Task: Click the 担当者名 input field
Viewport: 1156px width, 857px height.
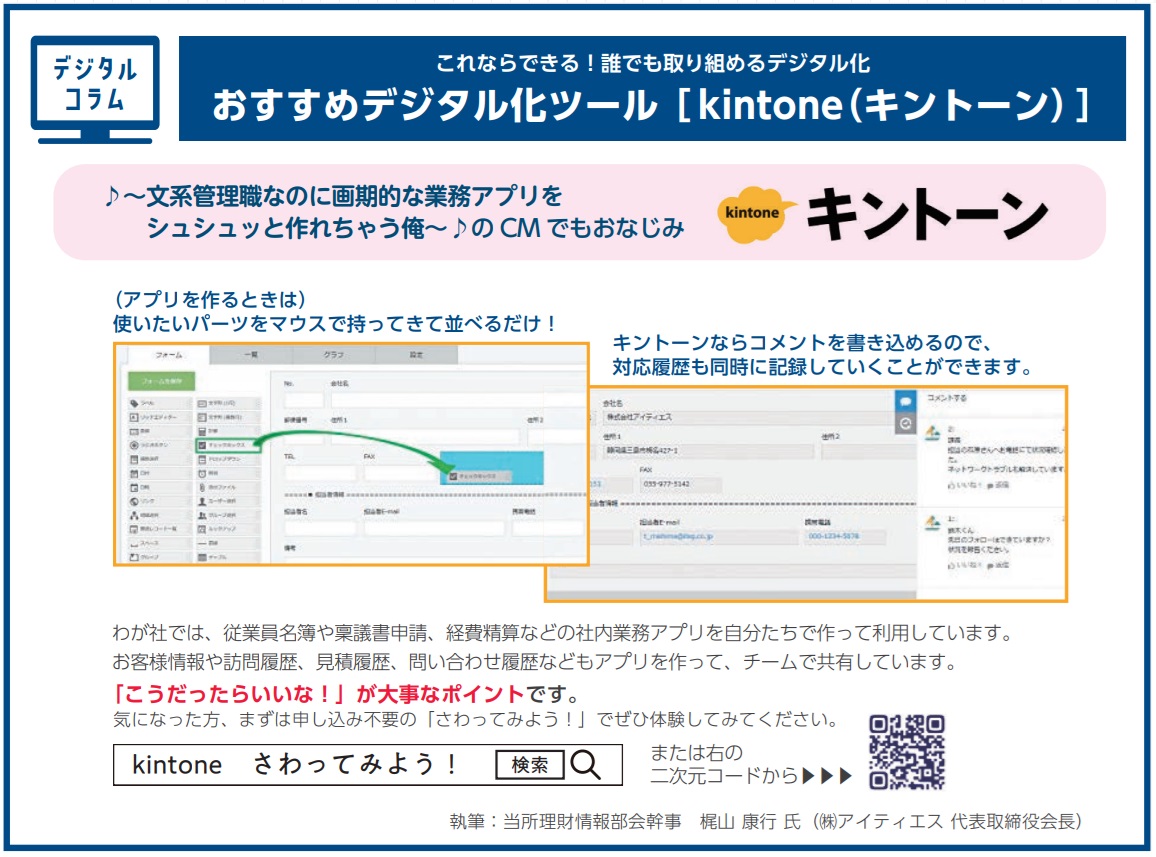Action: pos(320,528)
